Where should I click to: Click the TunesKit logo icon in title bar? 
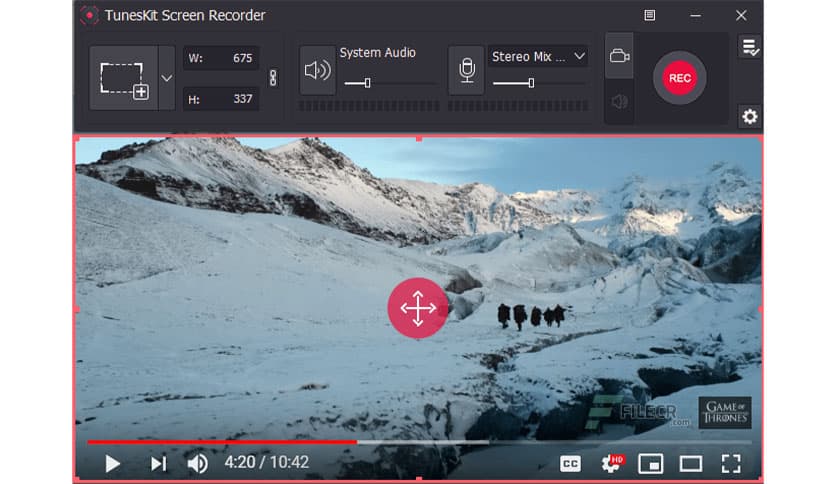(89, 15)
